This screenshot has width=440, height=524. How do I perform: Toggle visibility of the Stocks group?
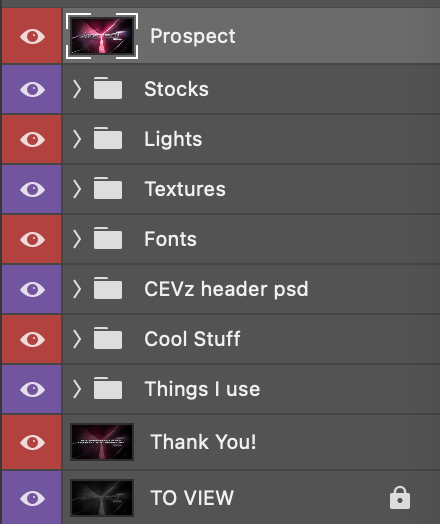32,89
